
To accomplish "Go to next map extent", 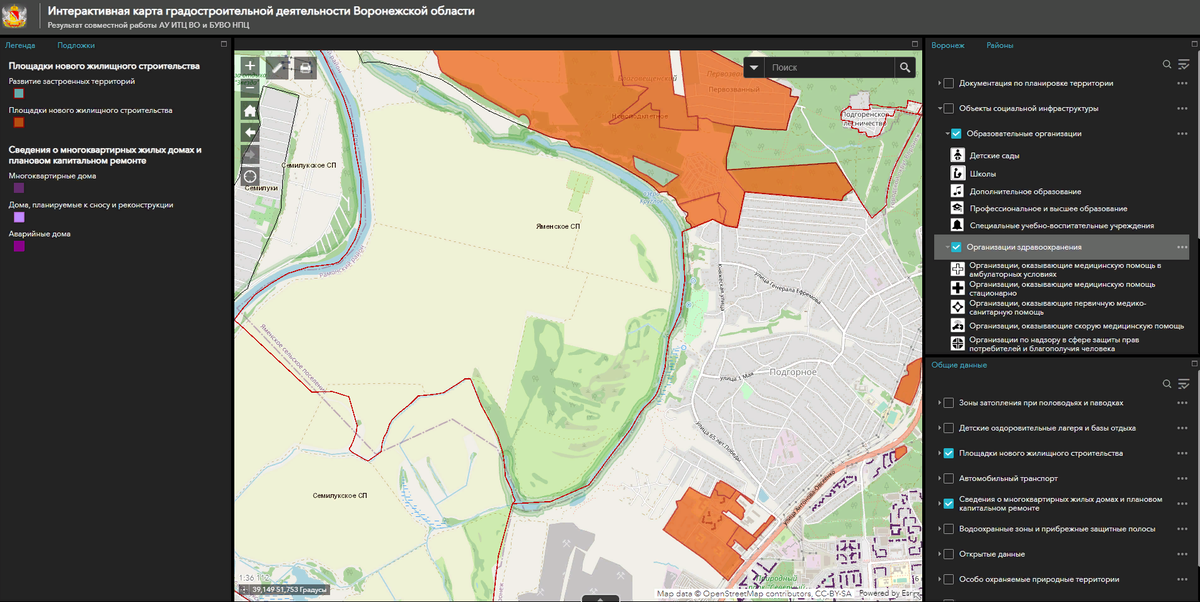I will pos(250,154).
